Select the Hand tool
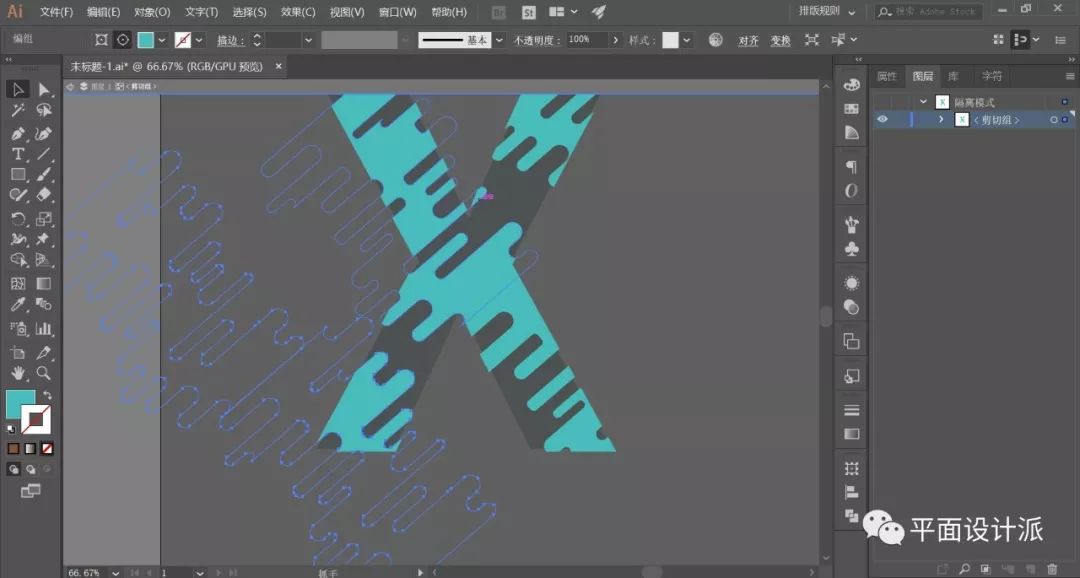 18,373
